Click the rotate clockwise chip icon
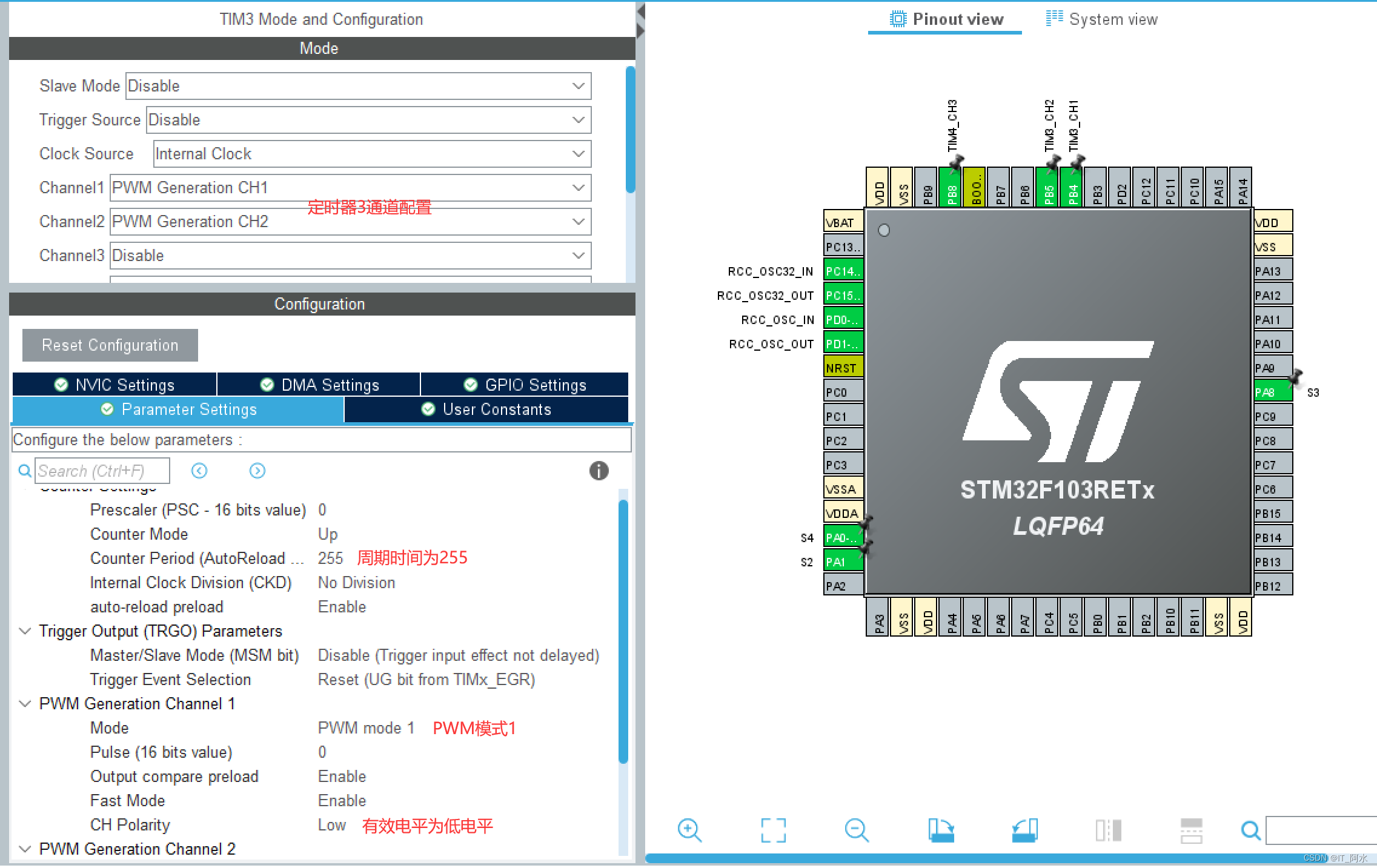1377x868 pixels. click(x=941, y=830)
